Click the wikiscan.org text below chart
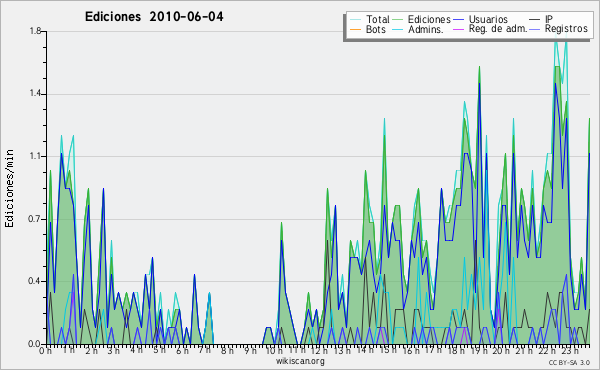This screenshot has width=600, height=370. pyautogui.click(x=300, y=361)
